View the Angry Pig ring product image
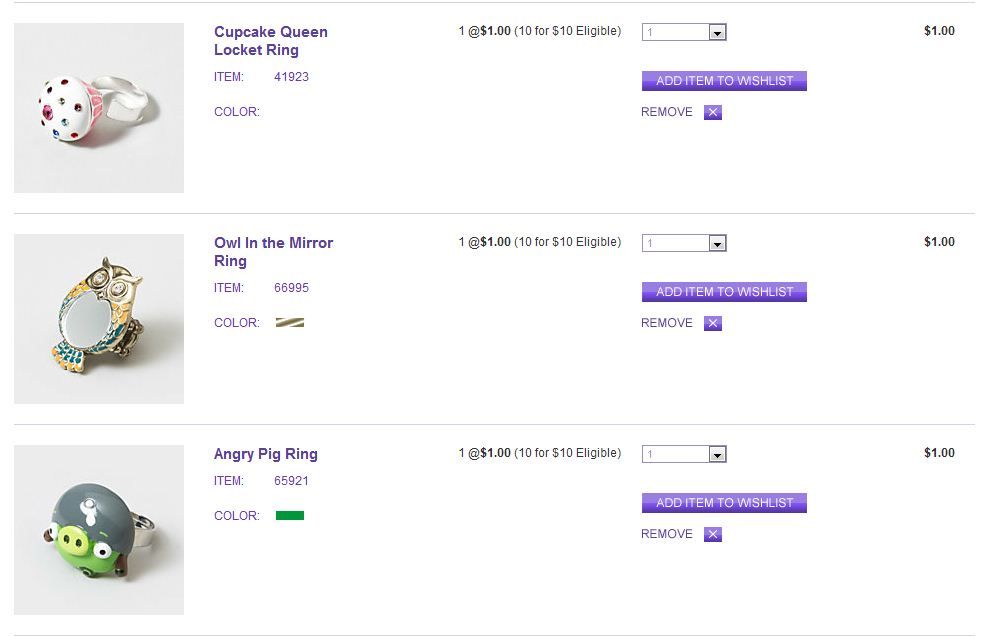 click(99, 530)
